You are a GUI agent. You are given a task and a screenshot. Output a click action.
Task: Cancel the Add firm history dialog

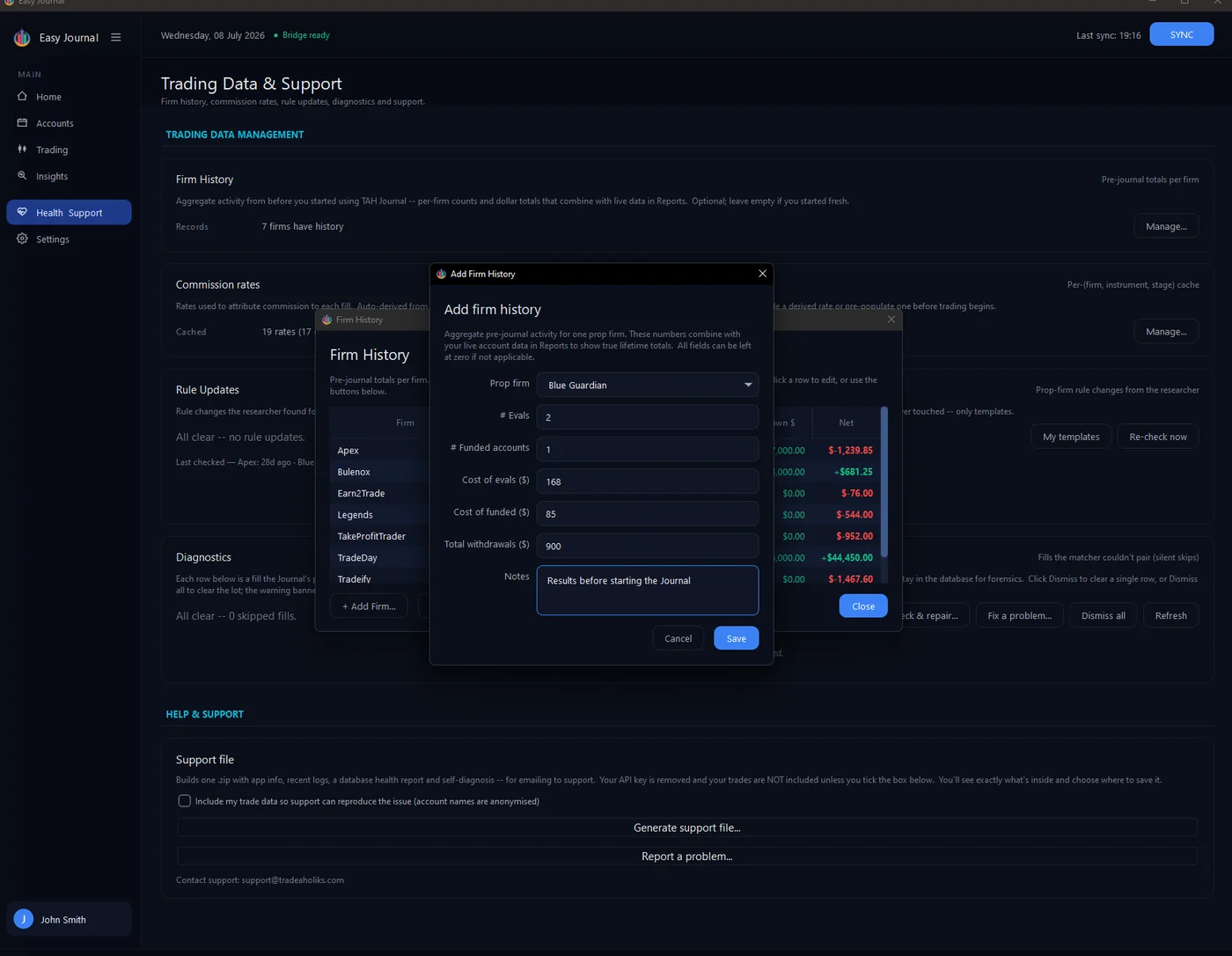point(678,638)
